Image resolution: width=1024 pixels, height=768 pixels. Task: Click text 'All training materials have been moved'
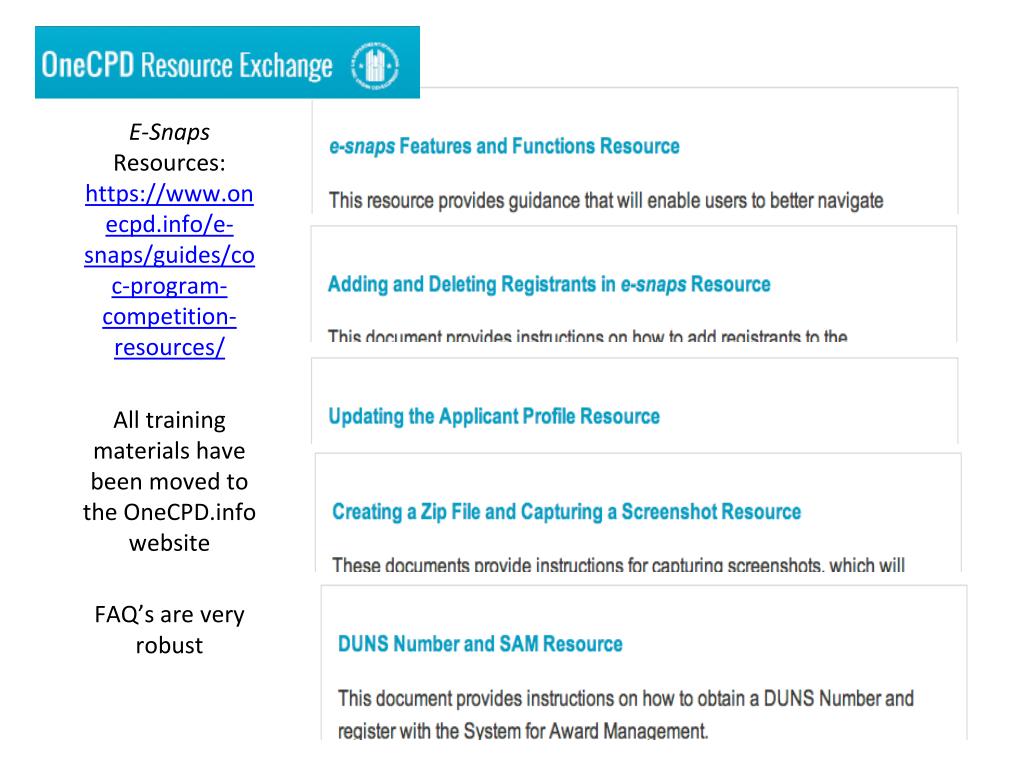point(169,451)
